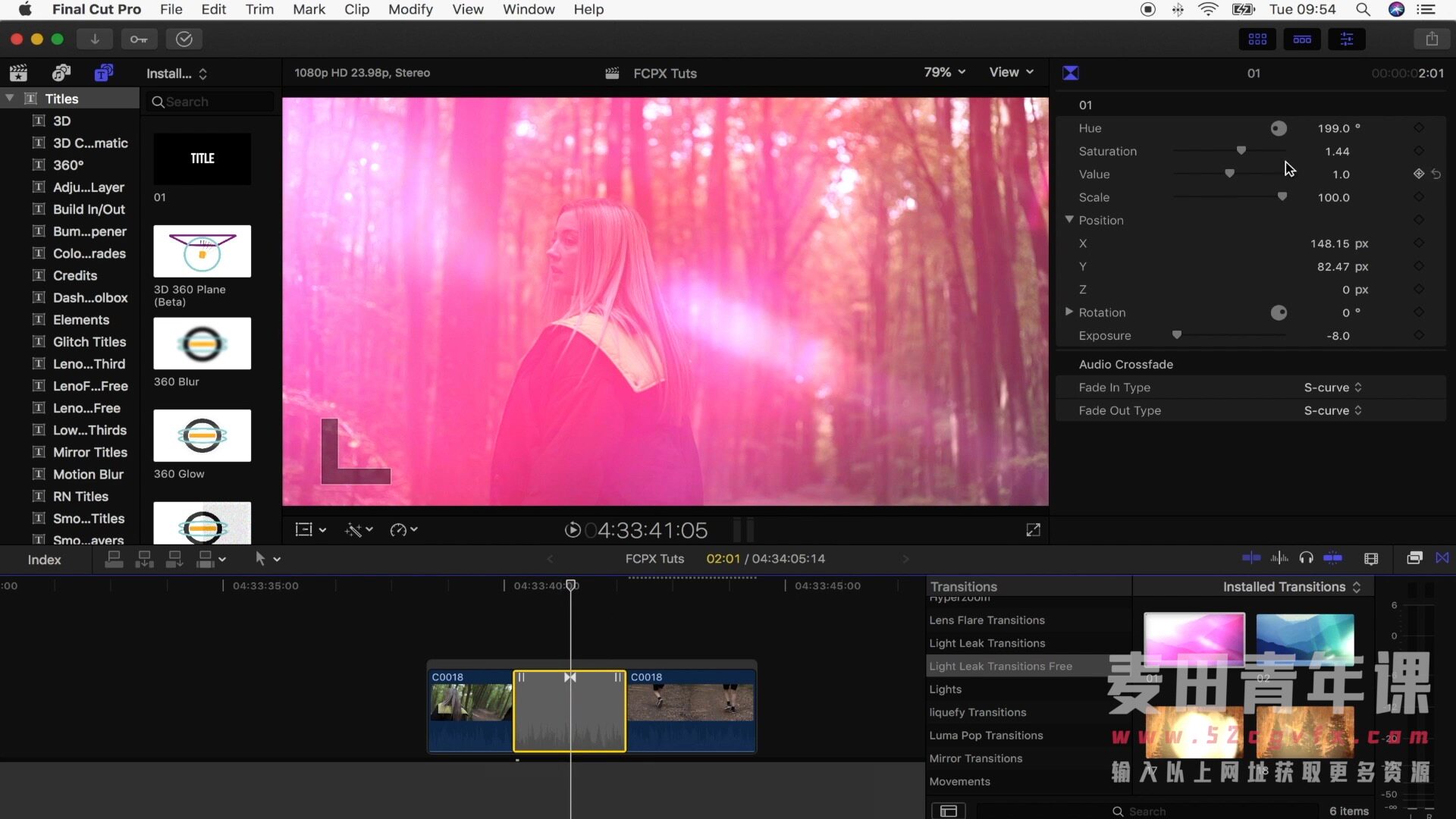The width and height of the screenshot is (1456, 819).
Task: Open the Photos and Audio sidebar
Action: coord(61,73)
